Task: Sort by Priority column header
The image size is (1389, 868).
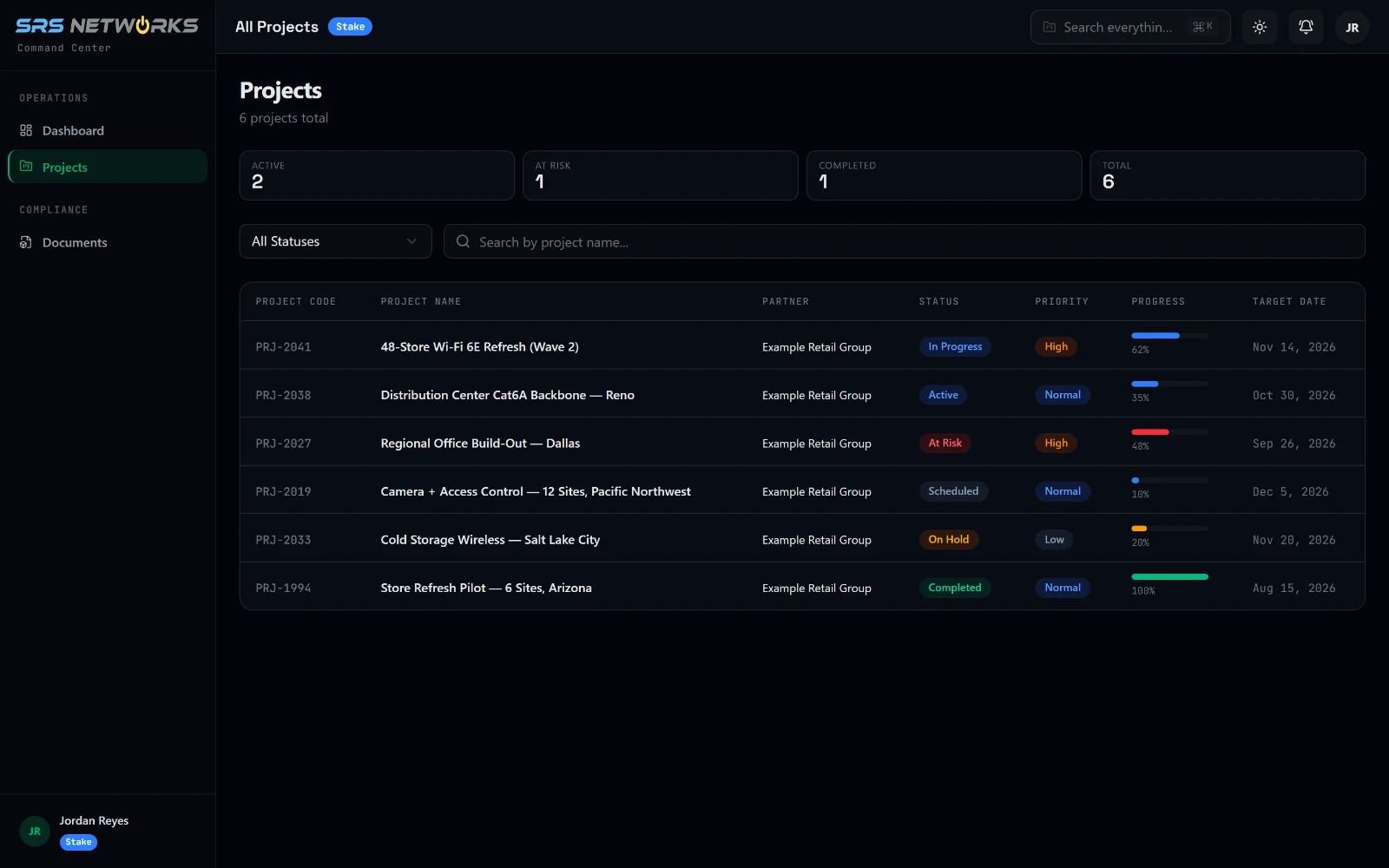Action: (1061, 301)
